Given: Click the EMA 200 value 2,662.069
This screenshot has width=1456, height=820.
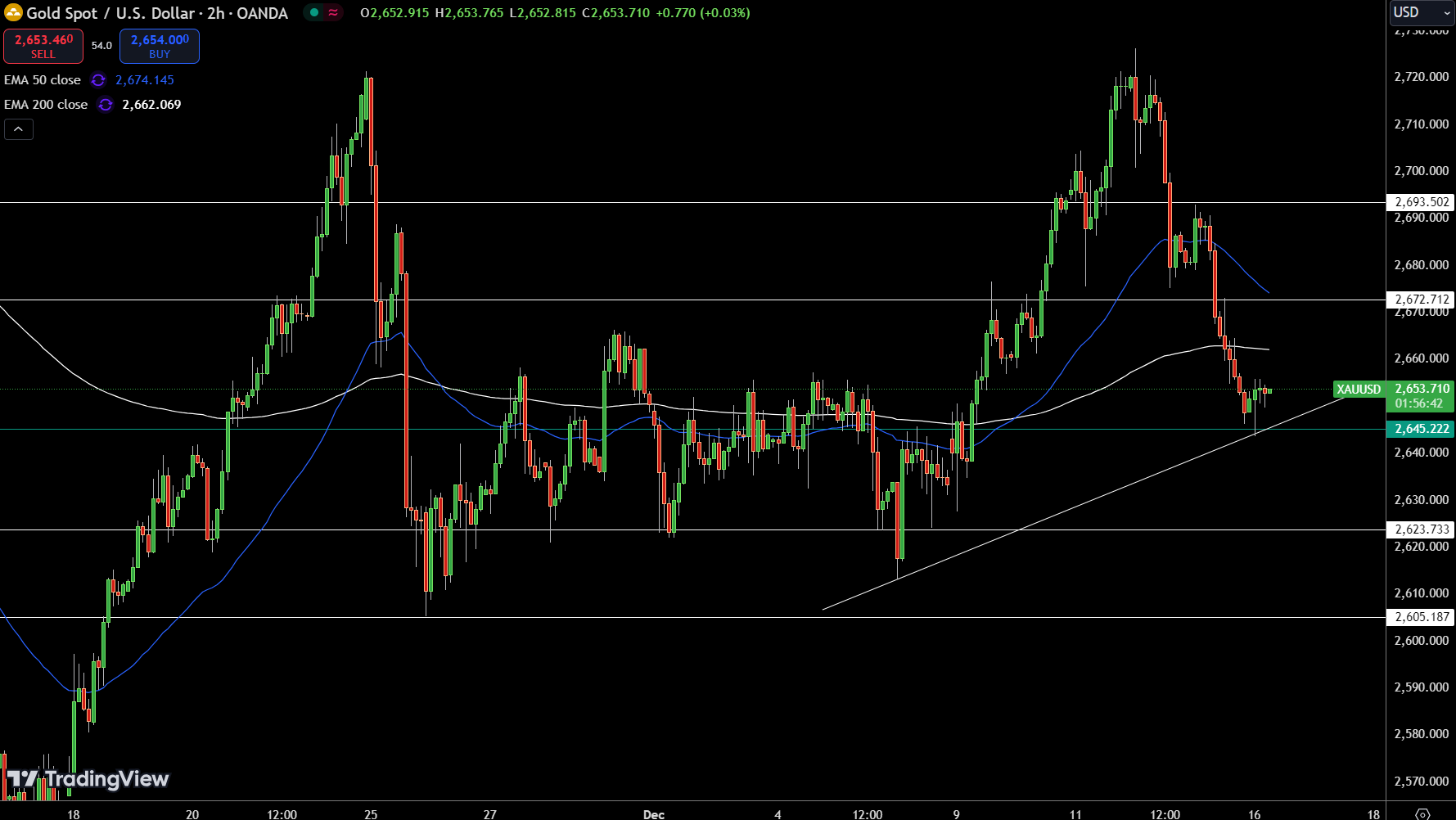Looking at the screenshot, I should (151, 105).
